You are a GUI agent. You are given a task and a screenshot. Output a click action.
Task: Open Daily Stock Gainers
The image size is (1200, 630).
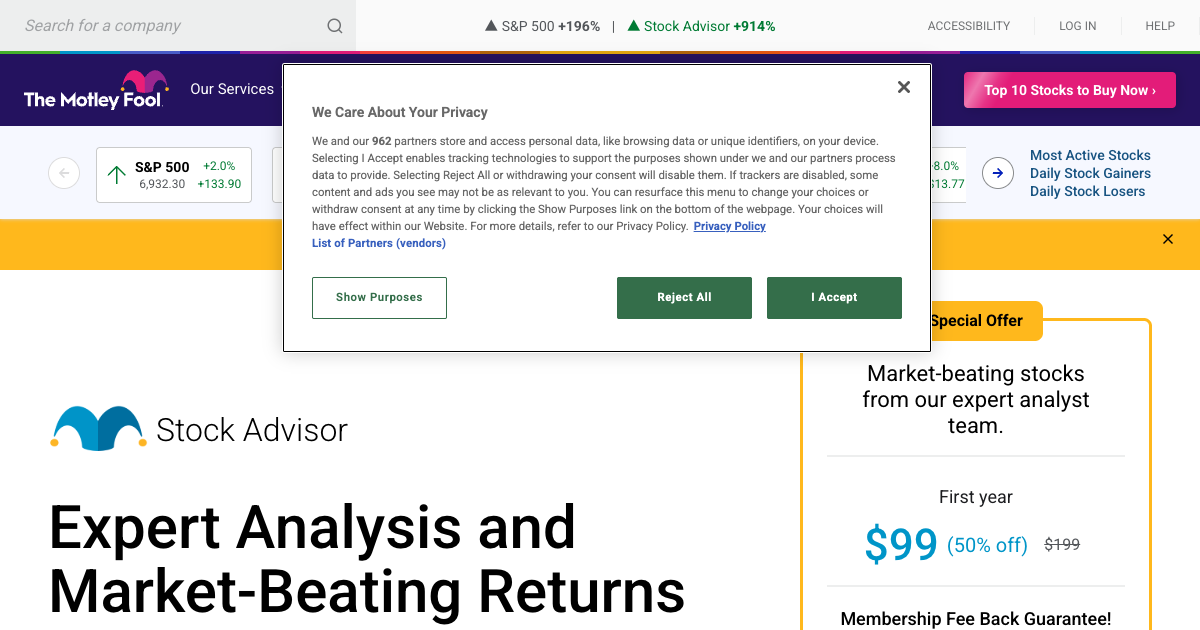(1090, 173)
